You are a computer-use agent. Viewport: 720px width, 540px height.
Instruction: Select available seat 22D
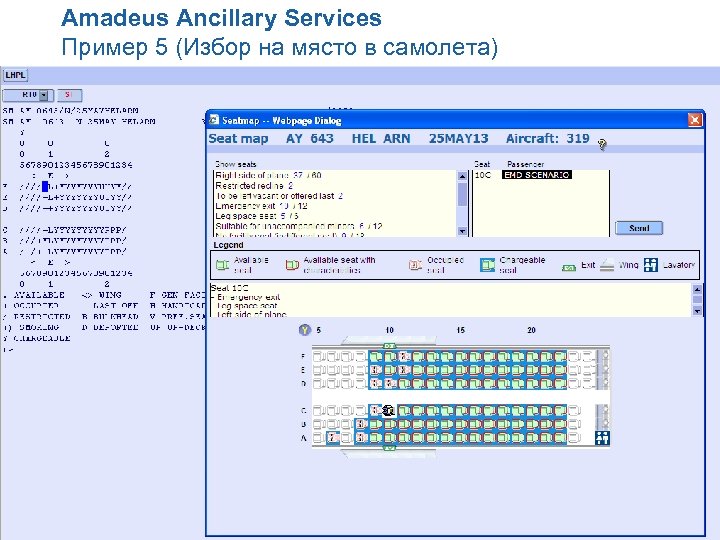coord(561,383)
